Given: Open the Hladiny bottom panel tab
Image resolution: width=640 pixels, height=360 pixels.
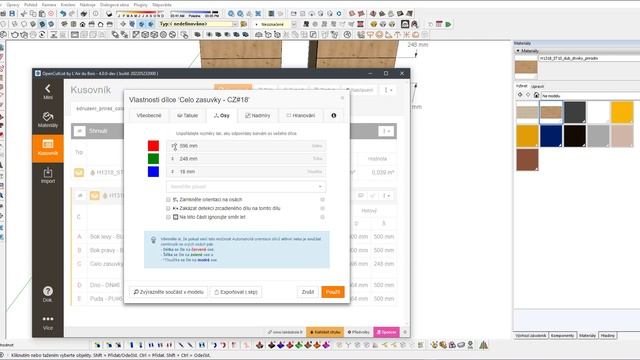Looking at the screenshot, I should click(x=608, y=336).
